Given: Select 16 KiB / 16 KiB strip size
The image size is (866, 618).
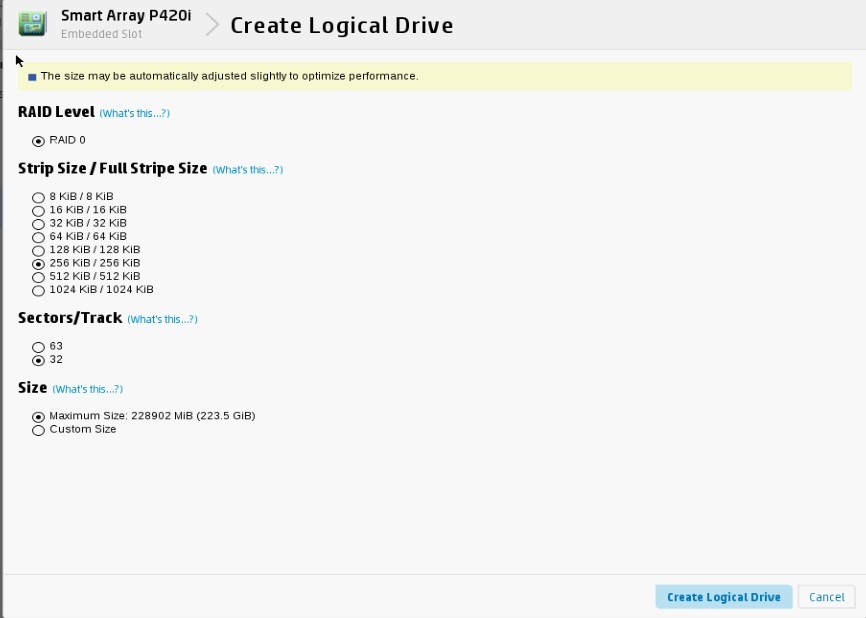Looking at the screenshot, I should pos(39,211).
